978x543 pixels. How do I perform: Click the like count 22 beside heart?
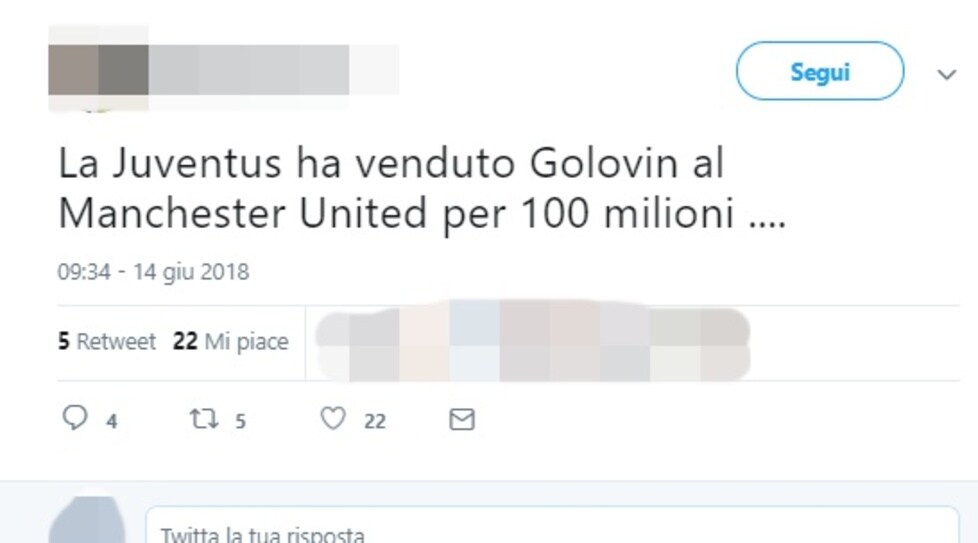point(375,422)
